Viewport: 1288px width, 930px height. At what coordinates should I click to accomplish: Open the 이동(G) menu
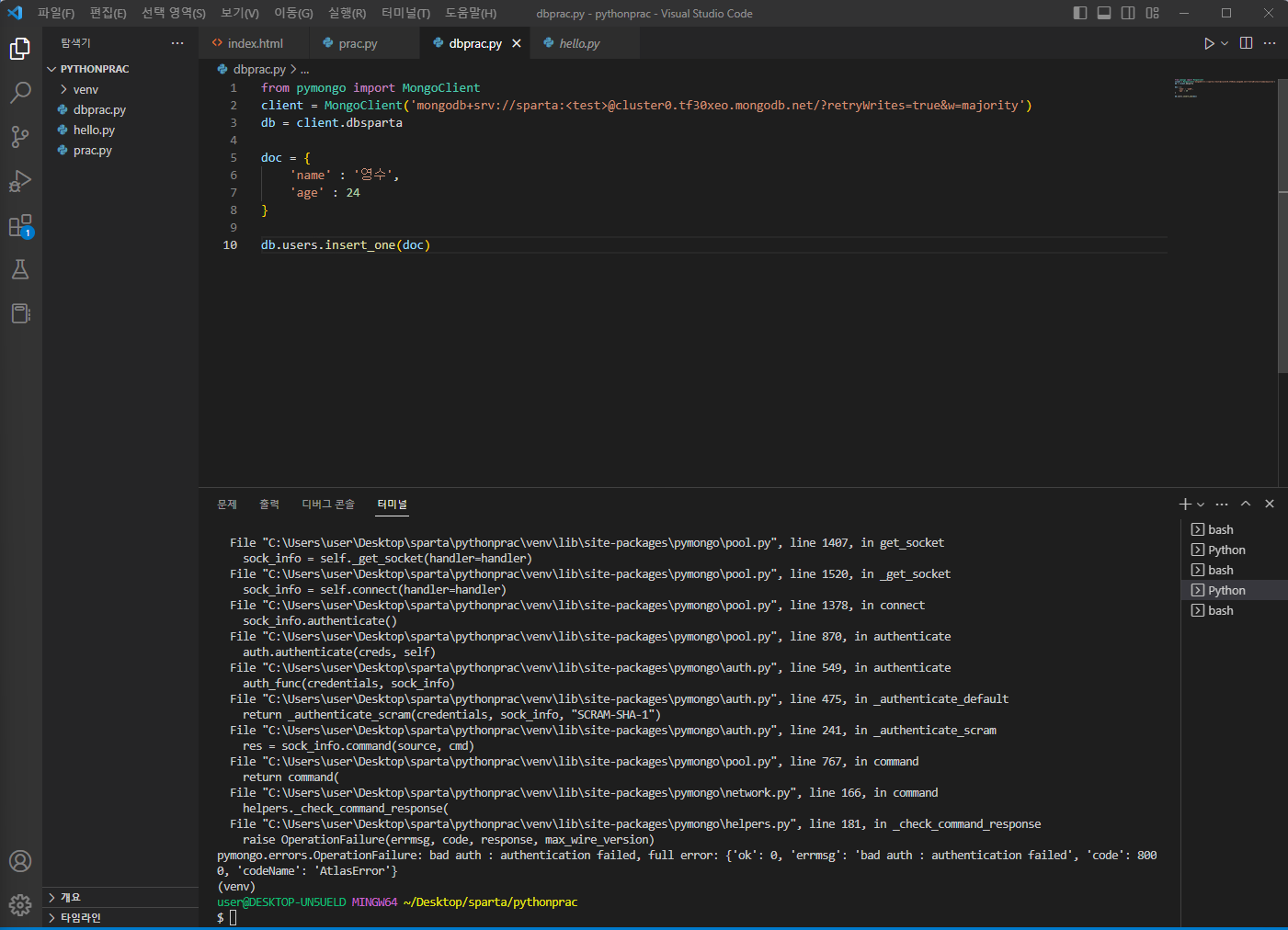click(x=293, y=13)
